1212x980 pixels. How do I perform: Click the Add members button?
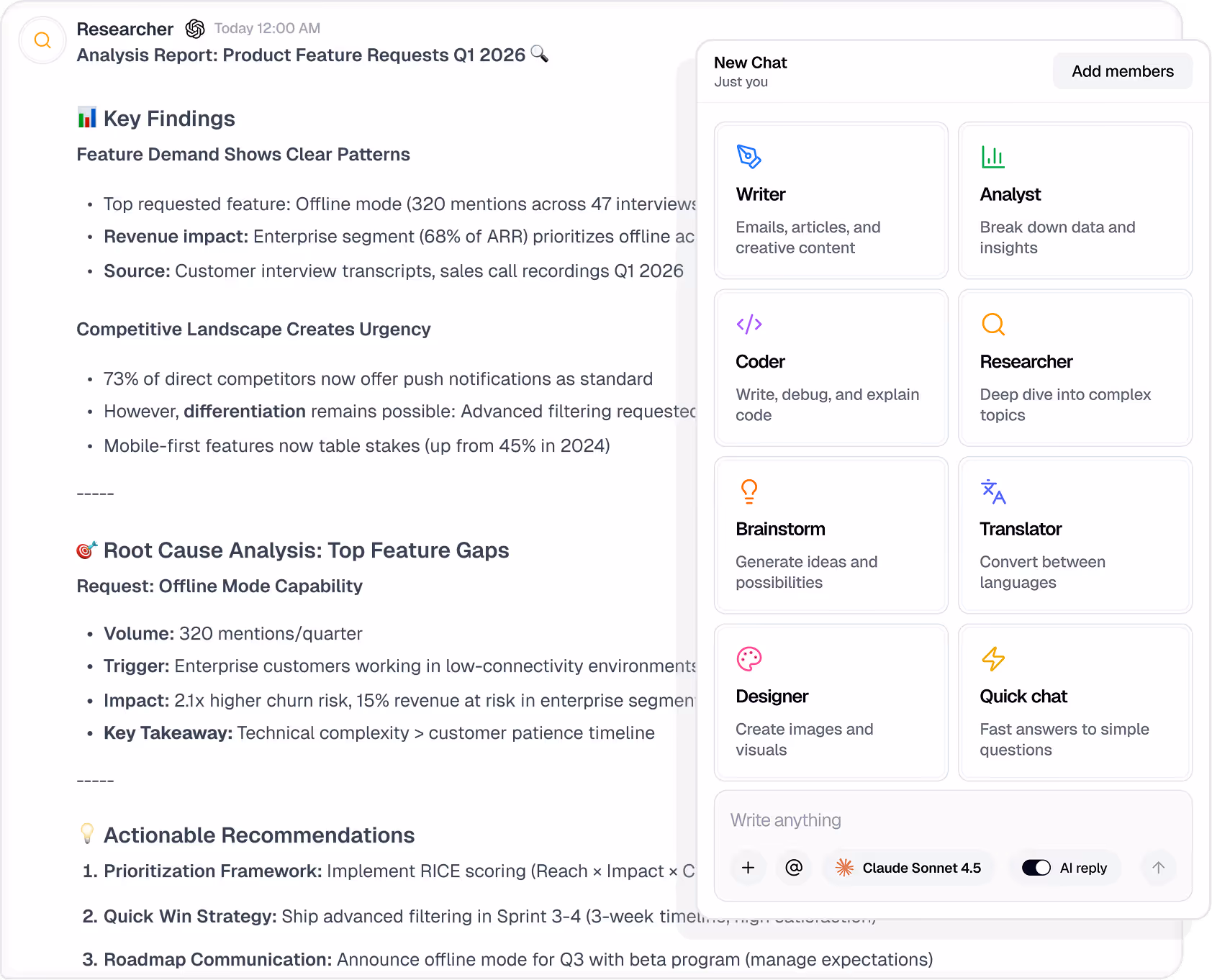1122,71
